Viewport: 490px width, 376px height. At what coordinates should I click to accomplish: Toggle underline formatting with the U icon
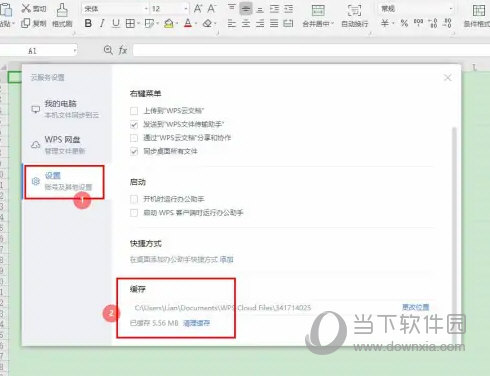(116, 23)
